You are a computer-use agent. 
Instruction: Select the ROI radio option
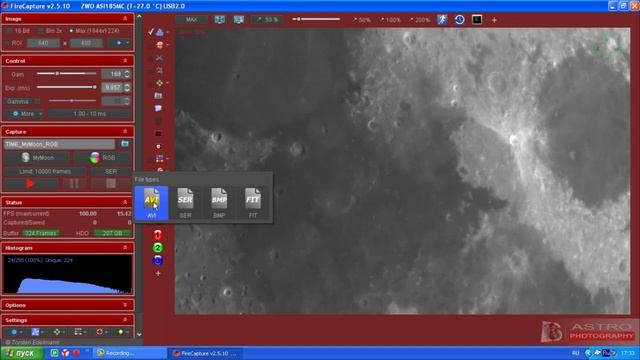(14, 43)
